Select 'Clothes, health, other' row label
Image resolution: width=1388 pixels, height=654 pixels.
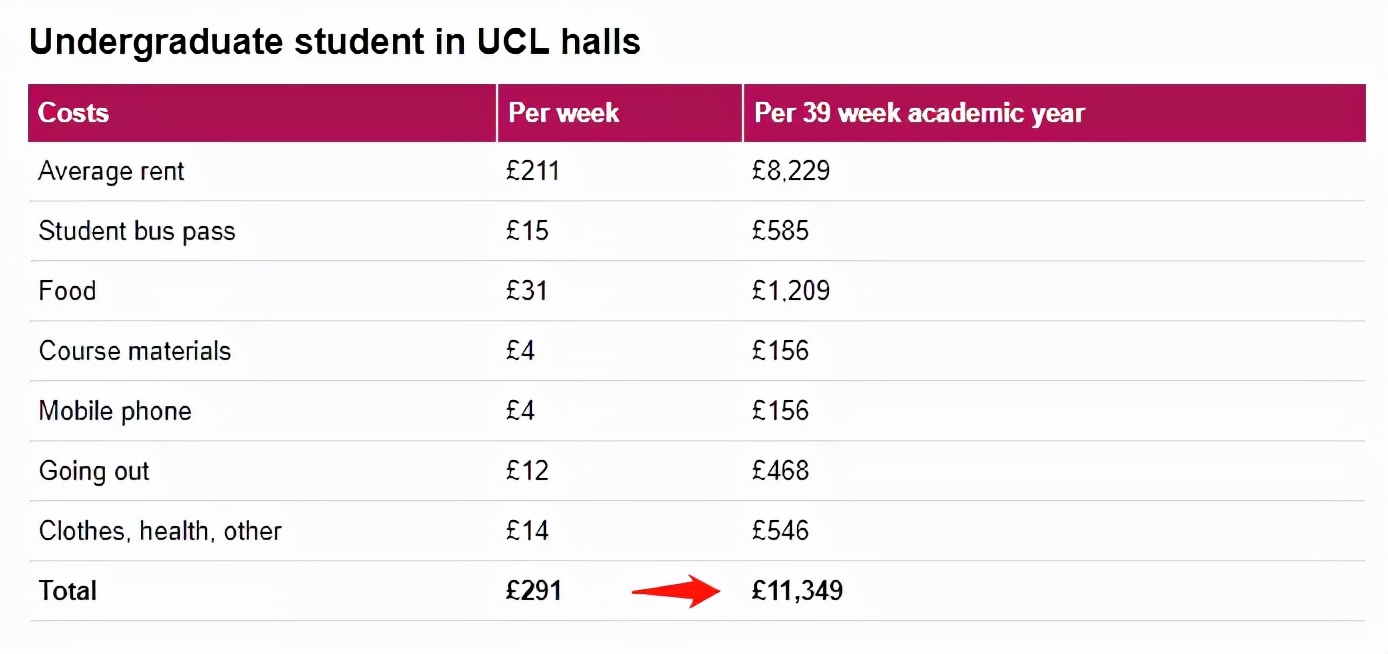[x=160, y=531]
